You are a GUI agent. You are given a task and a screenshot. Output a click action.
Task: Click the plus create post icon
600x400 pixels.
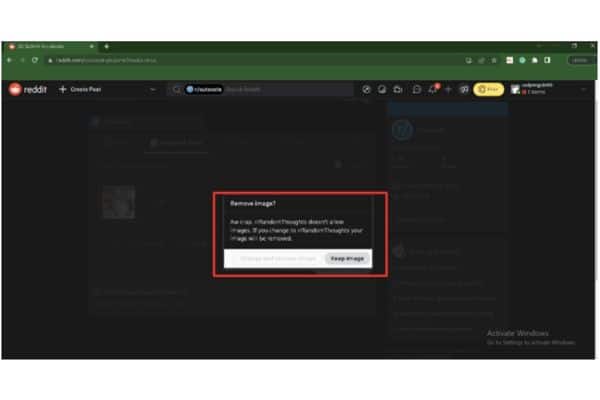click(x=448, y=90)
